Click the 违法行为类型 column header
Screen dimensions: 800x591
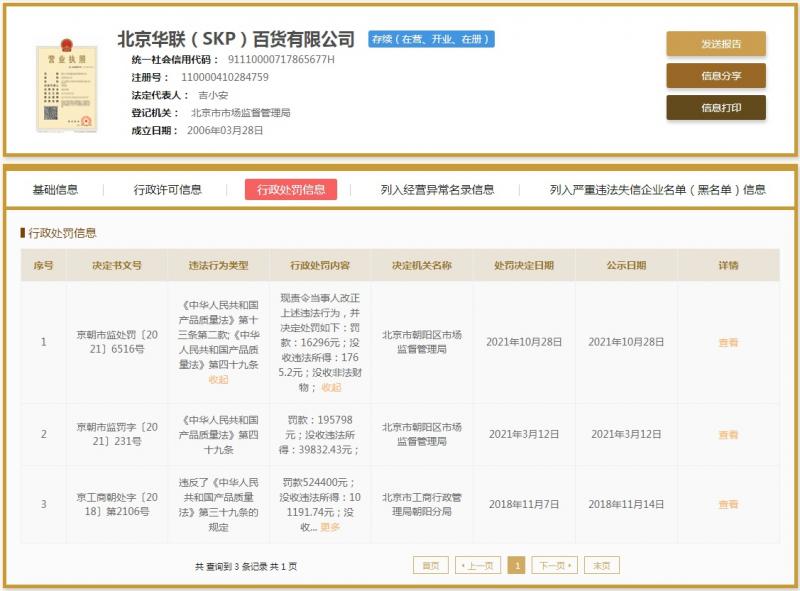218,265
